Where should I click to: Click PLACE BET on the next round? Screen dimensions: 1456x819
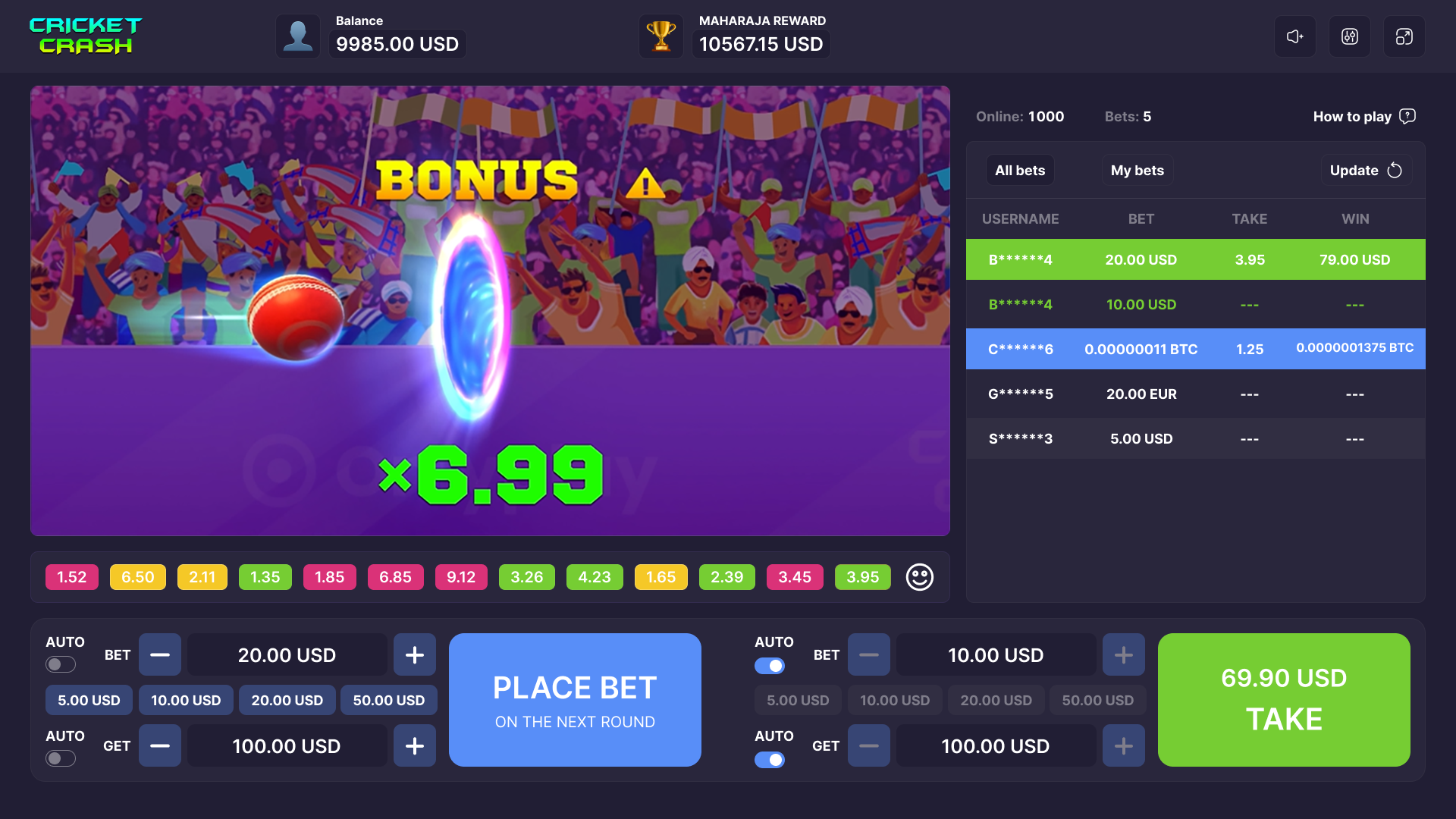[x=575, y=700]
